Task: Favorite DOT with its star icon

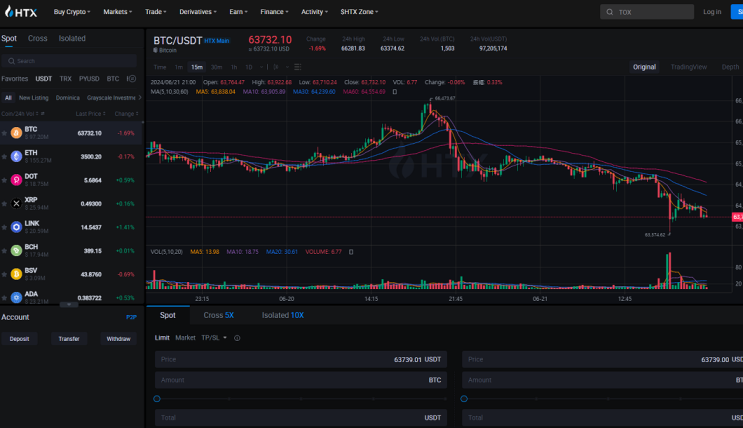Action: pos(4,180)
